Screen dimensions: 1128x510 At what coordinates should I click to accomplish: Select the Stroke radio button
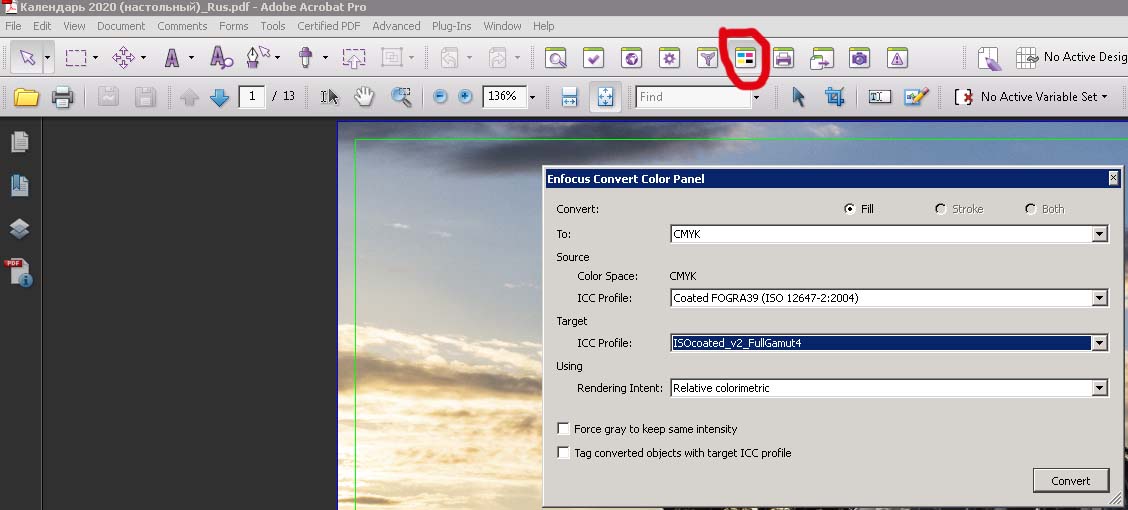tap(940, 209)
